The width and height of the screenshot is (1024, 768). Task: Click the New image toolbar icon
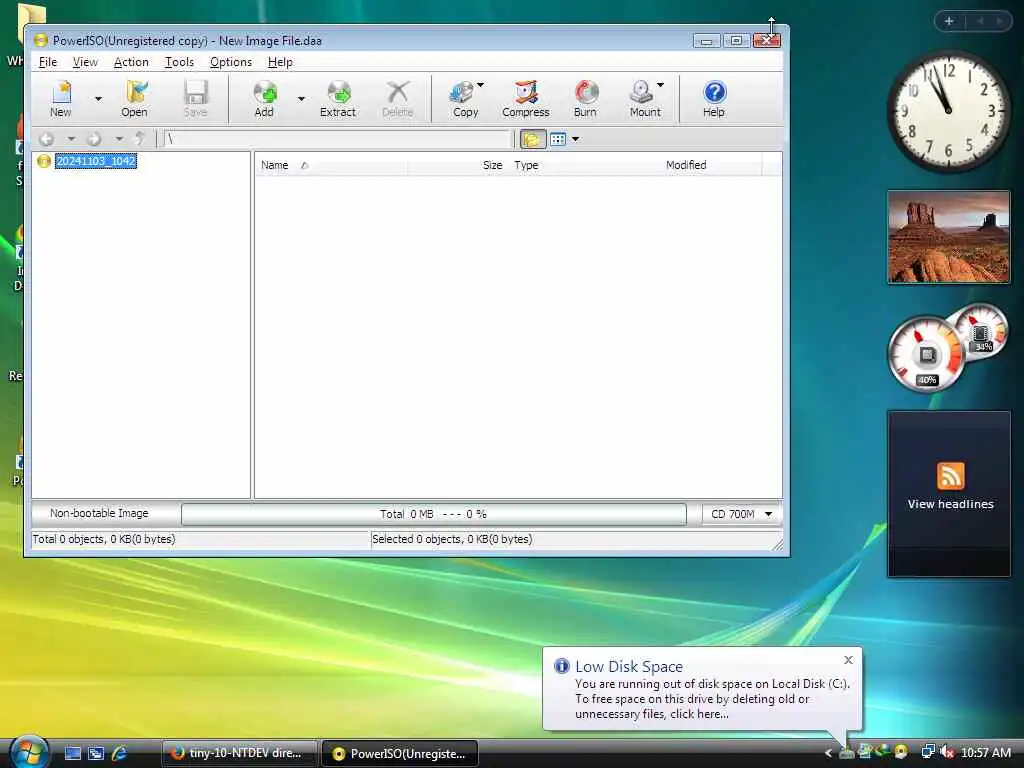coord(61,99)
